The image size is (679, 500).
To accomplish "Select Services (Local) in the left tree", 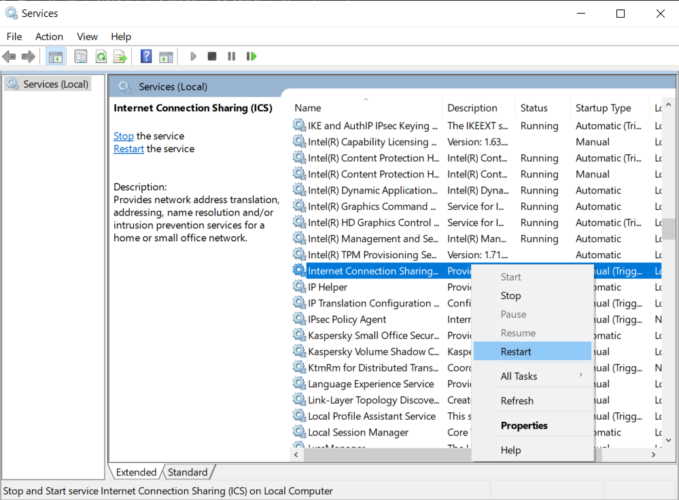I will (48, 84).
